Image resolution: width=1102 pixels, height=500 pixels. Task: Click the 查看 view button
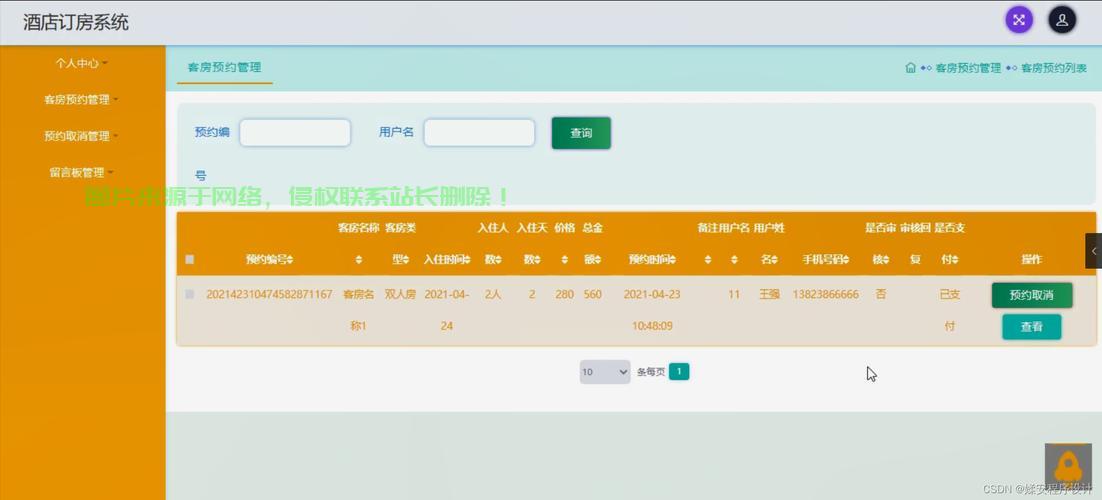click(1031, 327)
